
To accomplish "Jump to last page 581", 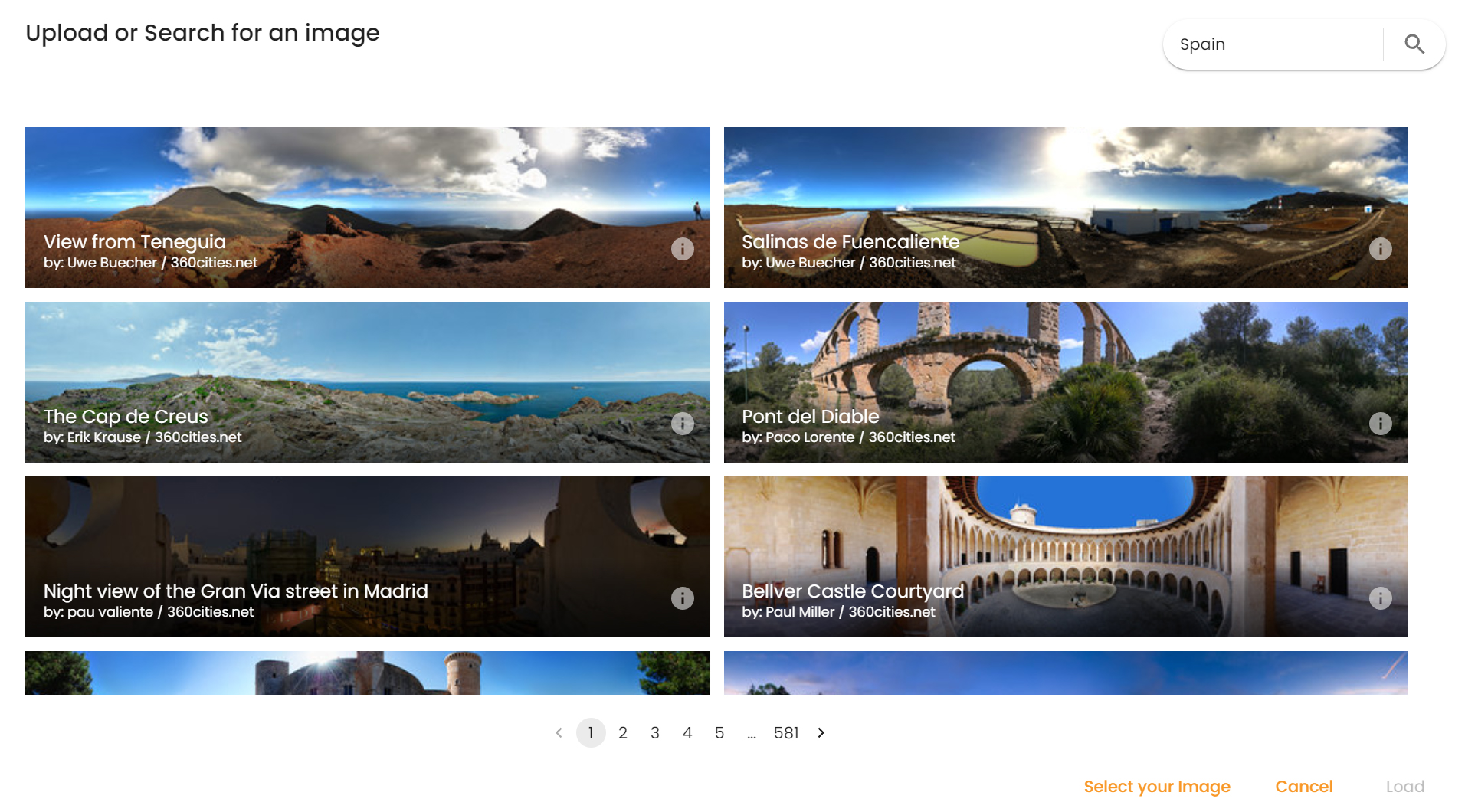I will pos(786,733).
